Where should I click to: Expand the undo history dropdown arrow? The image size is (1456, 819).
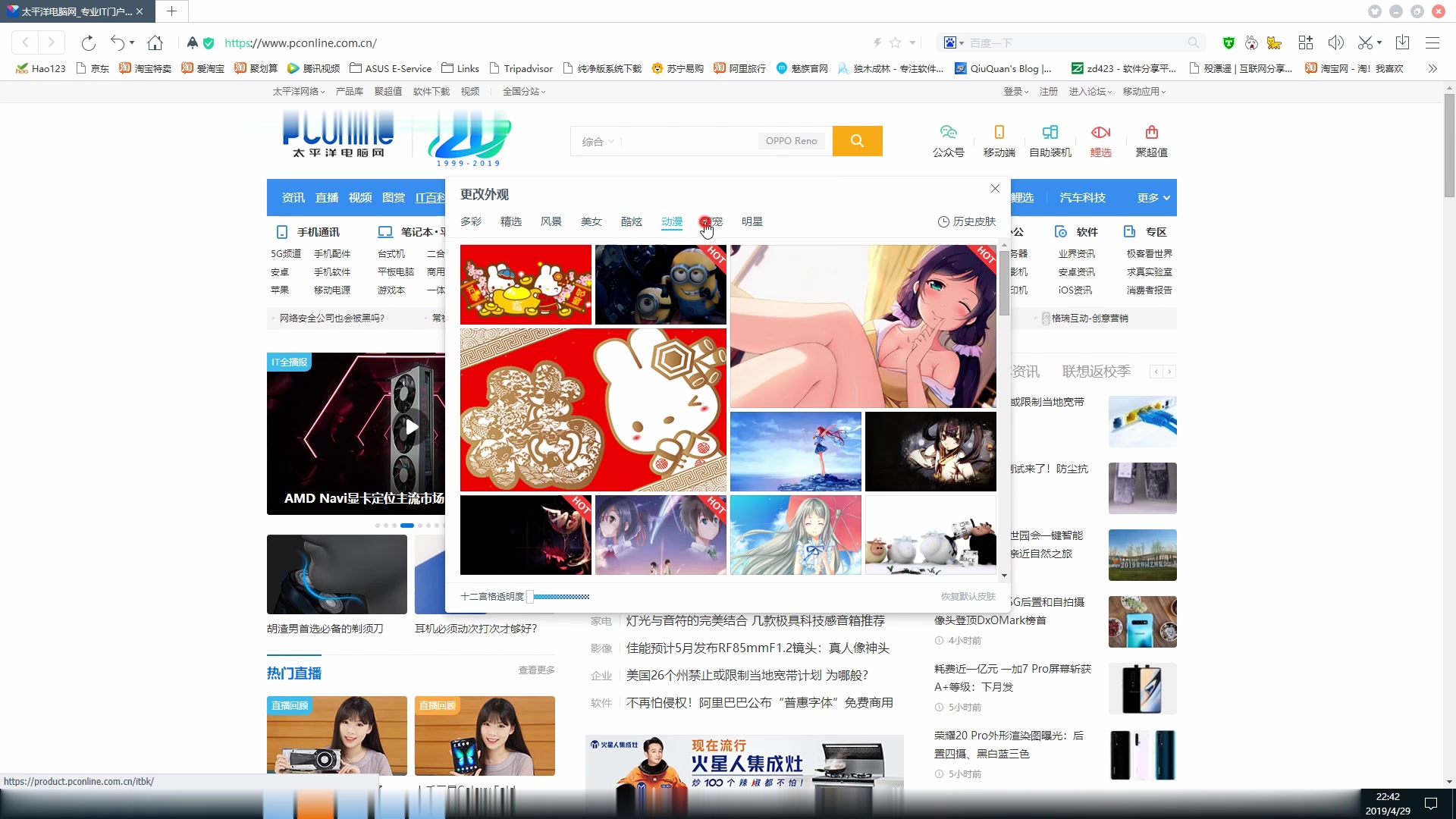click(132, 43)
